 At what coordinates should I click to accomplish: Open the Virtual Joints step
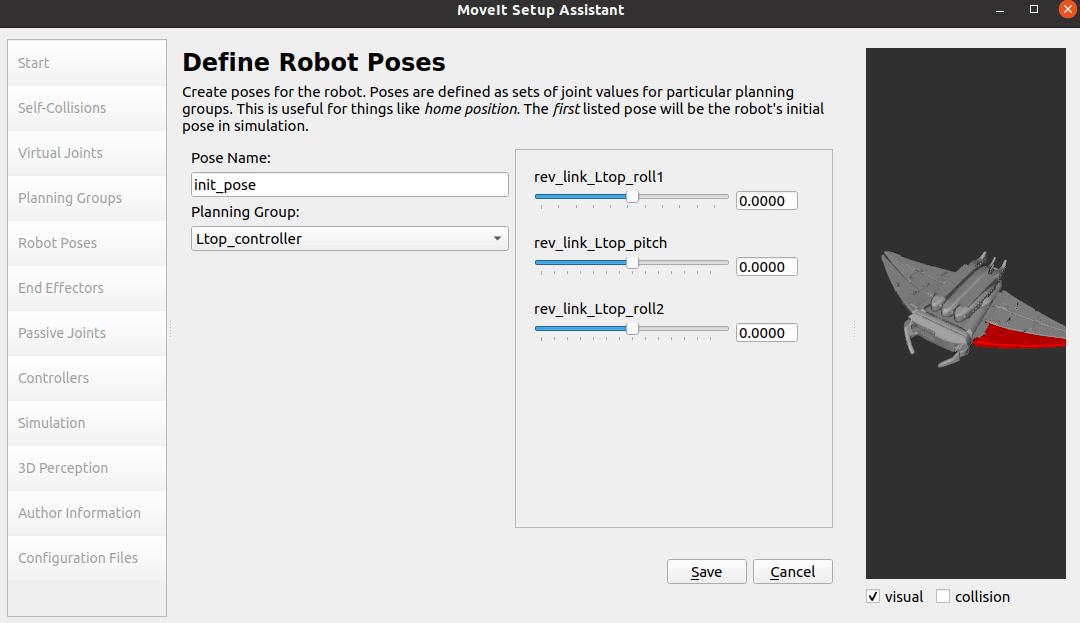tap(87, 153)
